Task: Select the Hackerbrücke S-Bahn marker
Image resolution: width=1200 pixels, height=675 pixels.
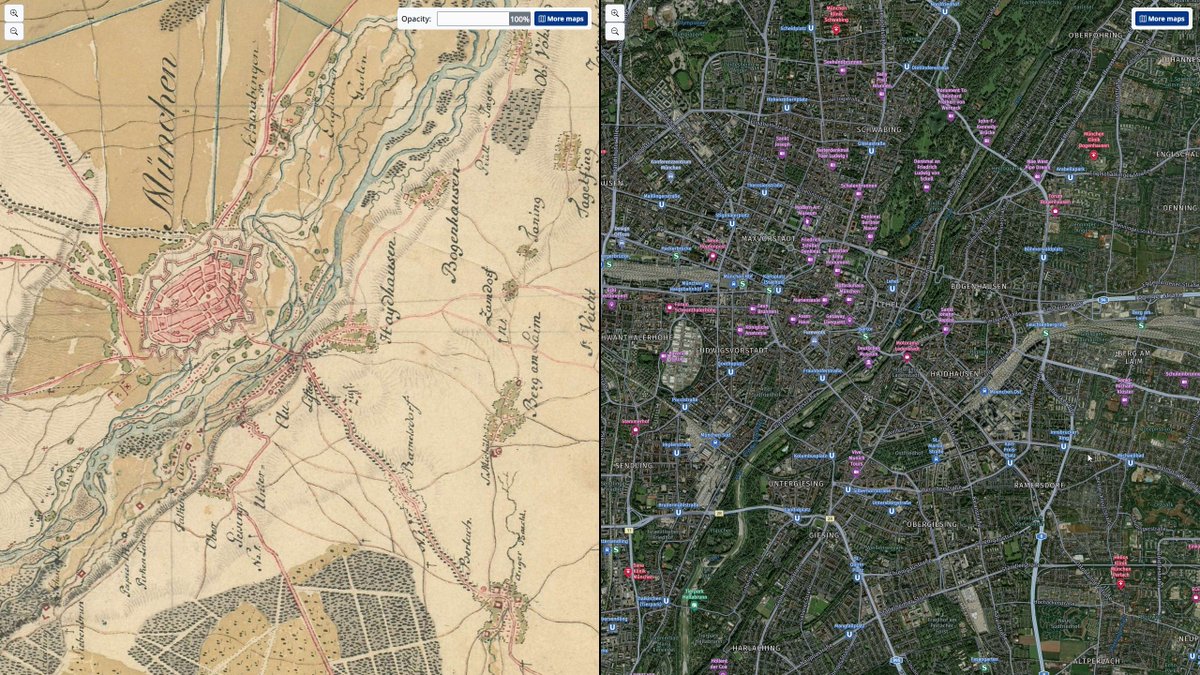Action: pos(677,256)
